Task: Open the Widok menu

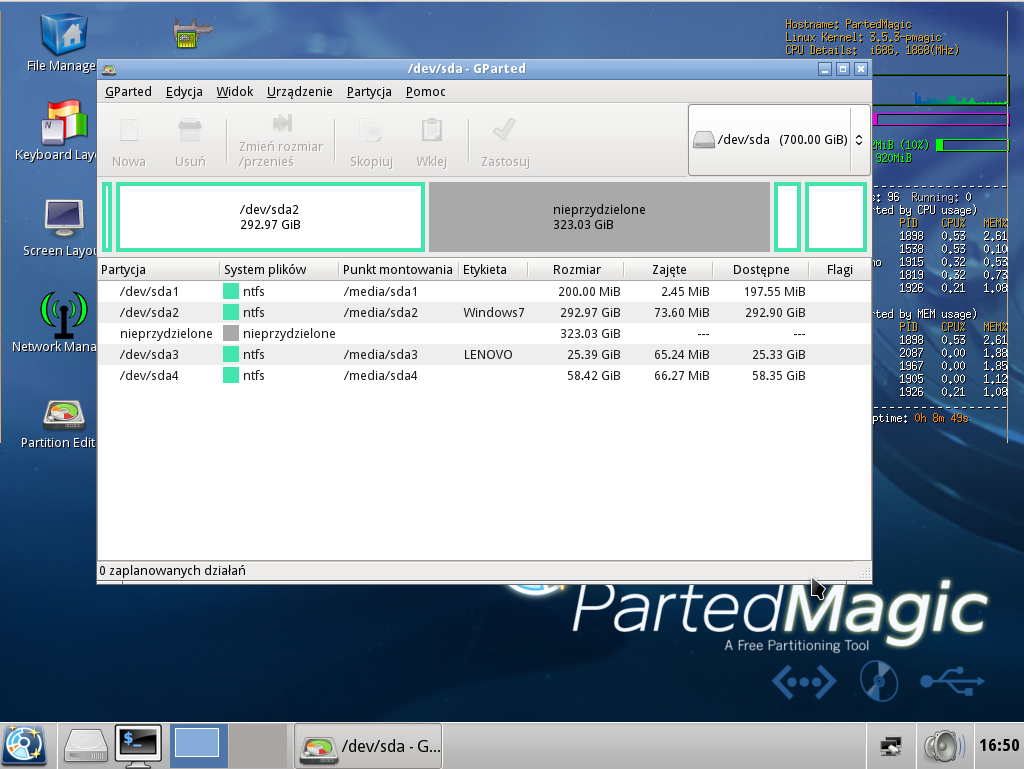Action: pyautogui.click(x=234, y=91)
